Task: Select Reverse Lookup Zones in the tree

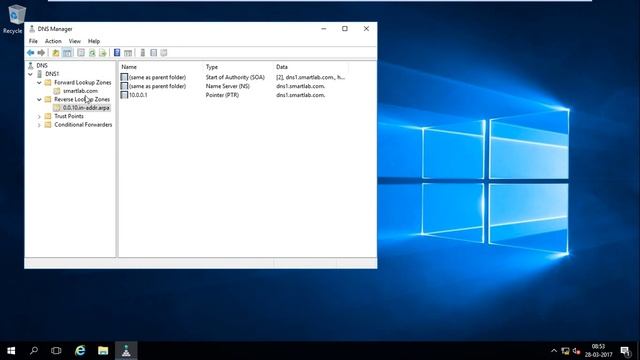Action: (x=82, y=99)
